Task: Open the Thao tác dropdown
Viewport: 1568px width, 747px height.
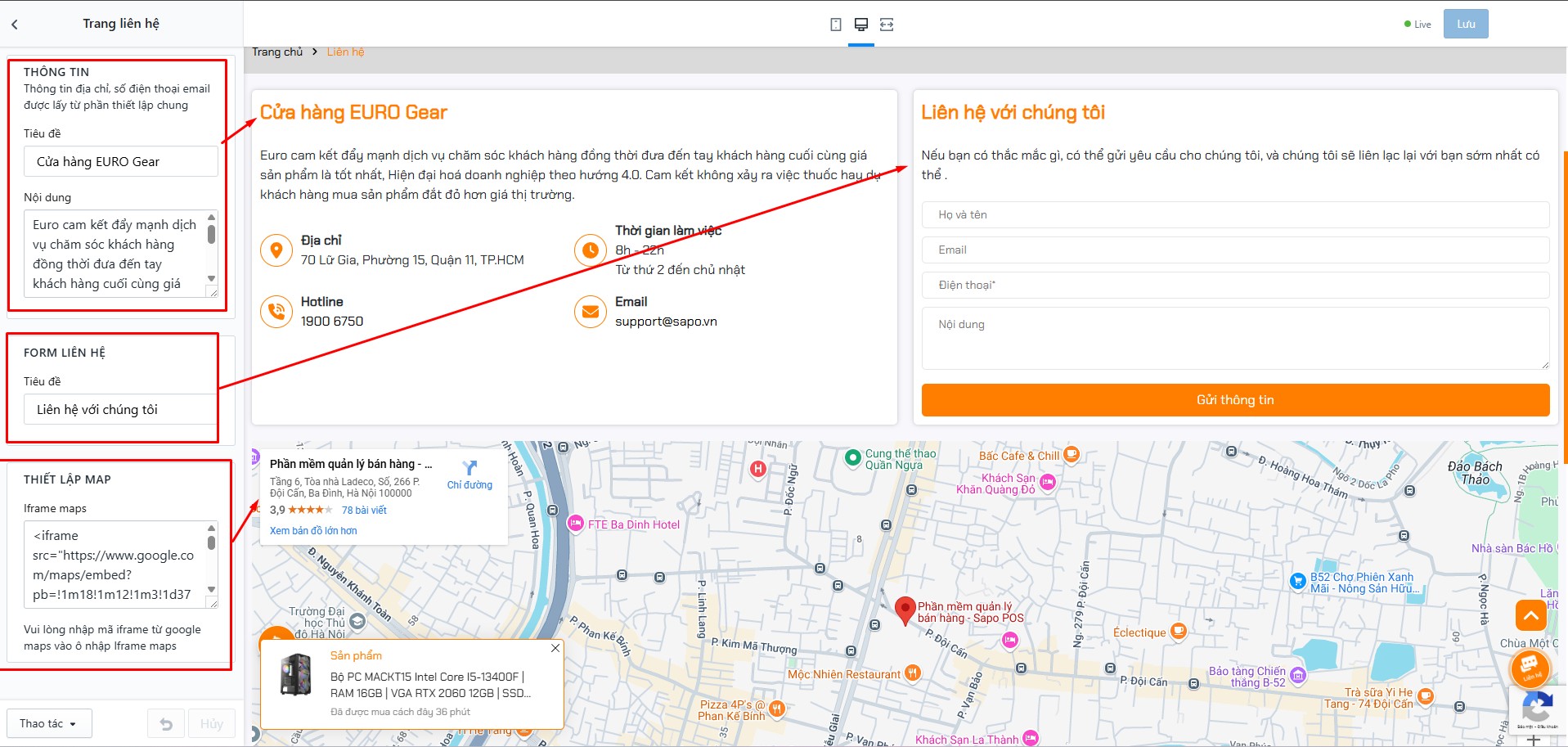Action: tap(48, 723)
